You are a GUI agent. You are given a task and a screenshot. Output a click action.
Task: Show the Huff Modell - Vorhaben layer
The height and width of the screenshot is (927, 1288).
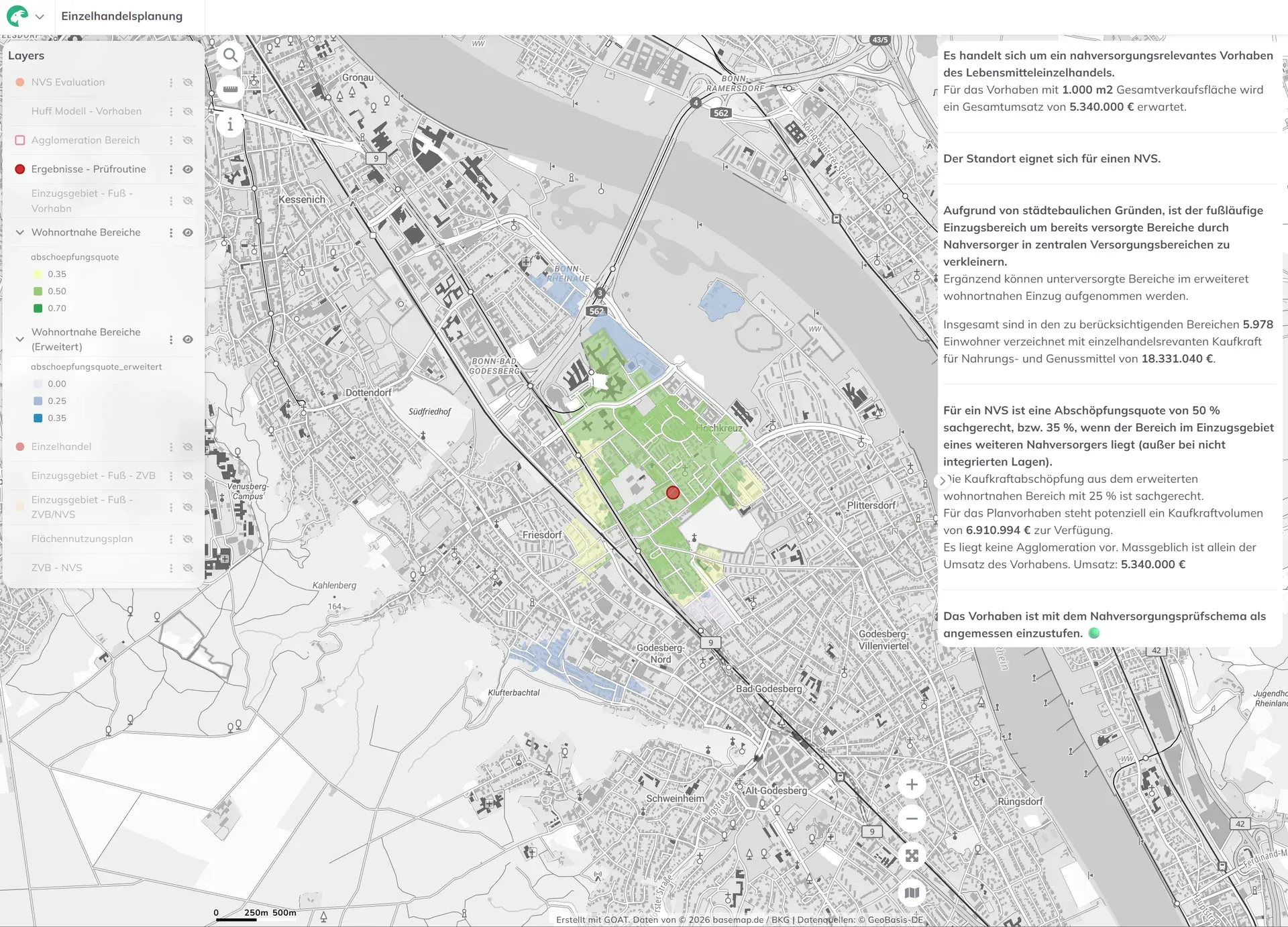tap(188, 111)
